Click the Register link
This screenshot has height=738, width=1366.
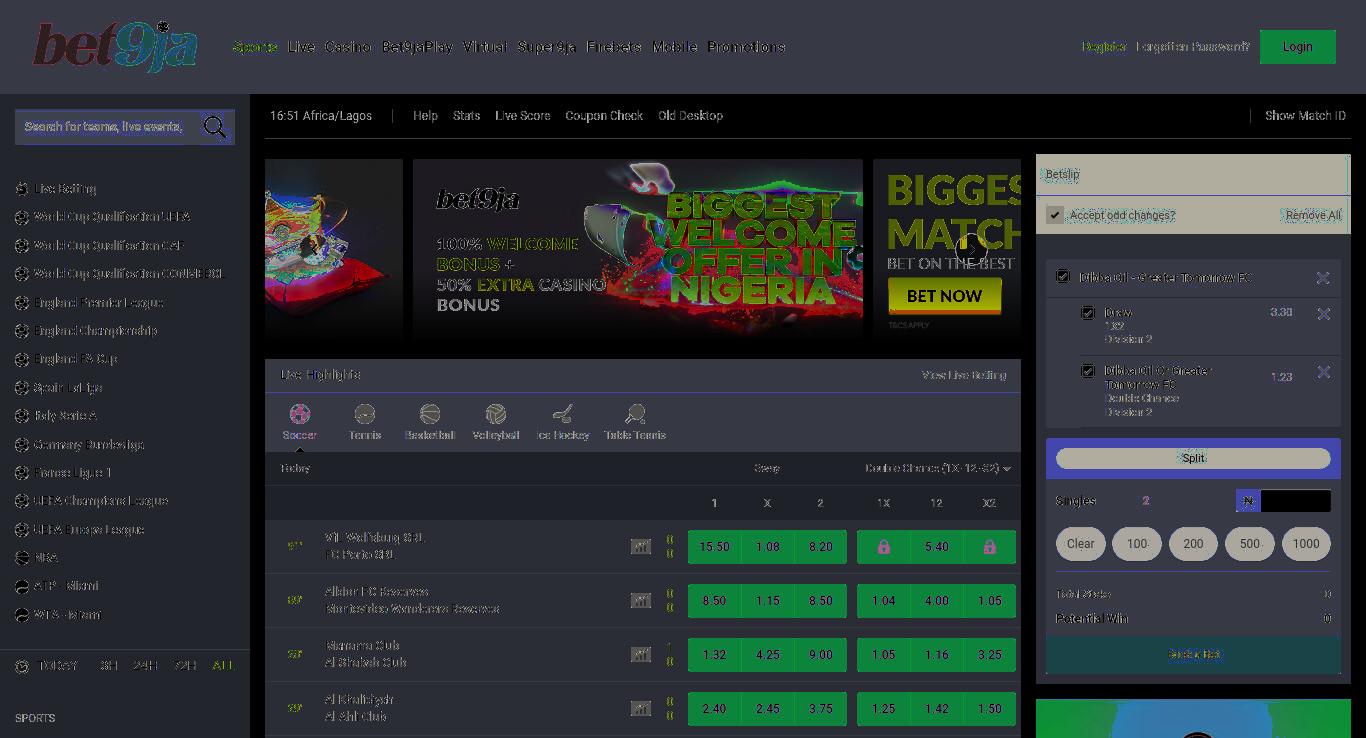1104,47
